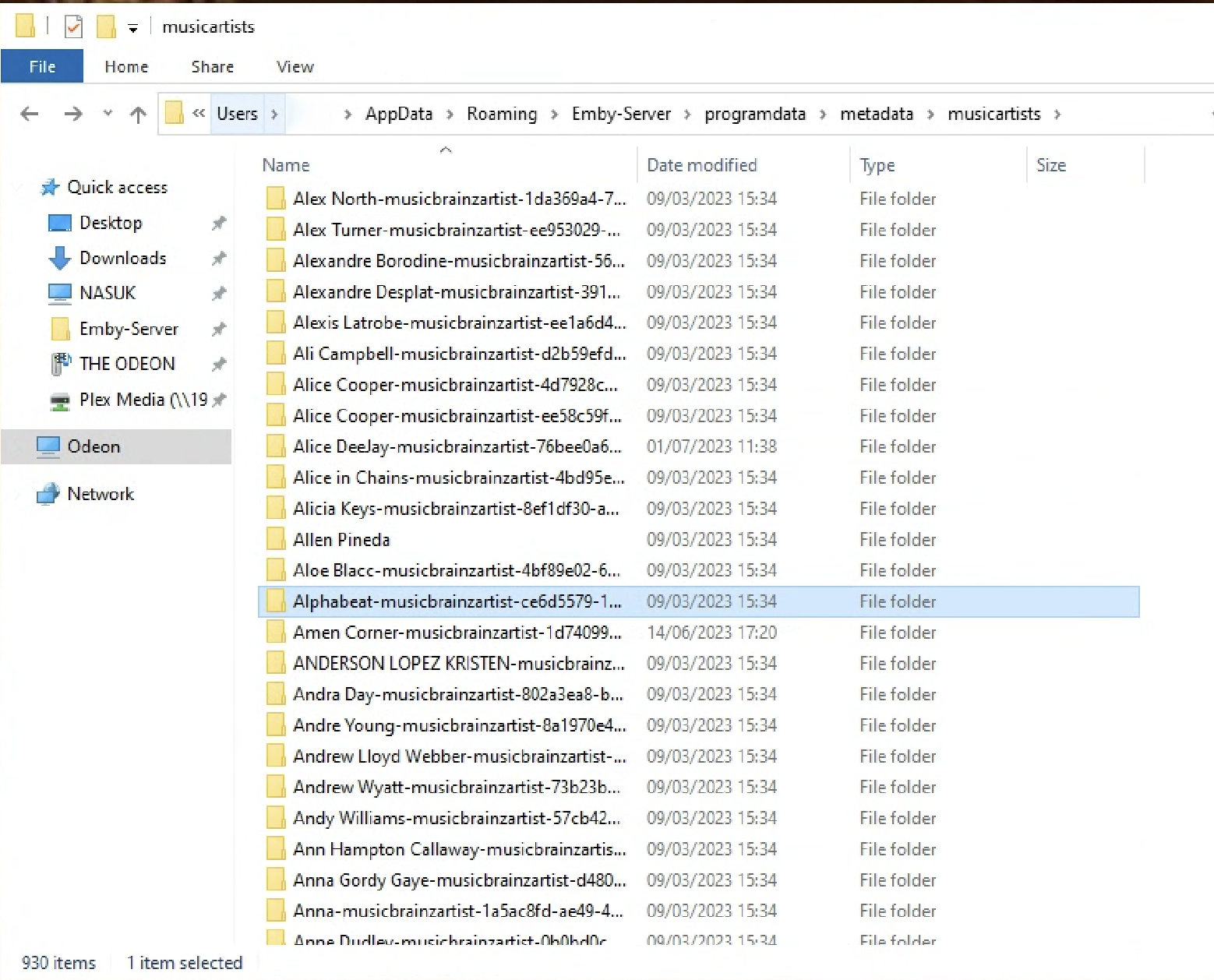Screen dimensions: 1214x980
Task: Open the Recent locations dropdown arrow
Action: click(108, 114)
